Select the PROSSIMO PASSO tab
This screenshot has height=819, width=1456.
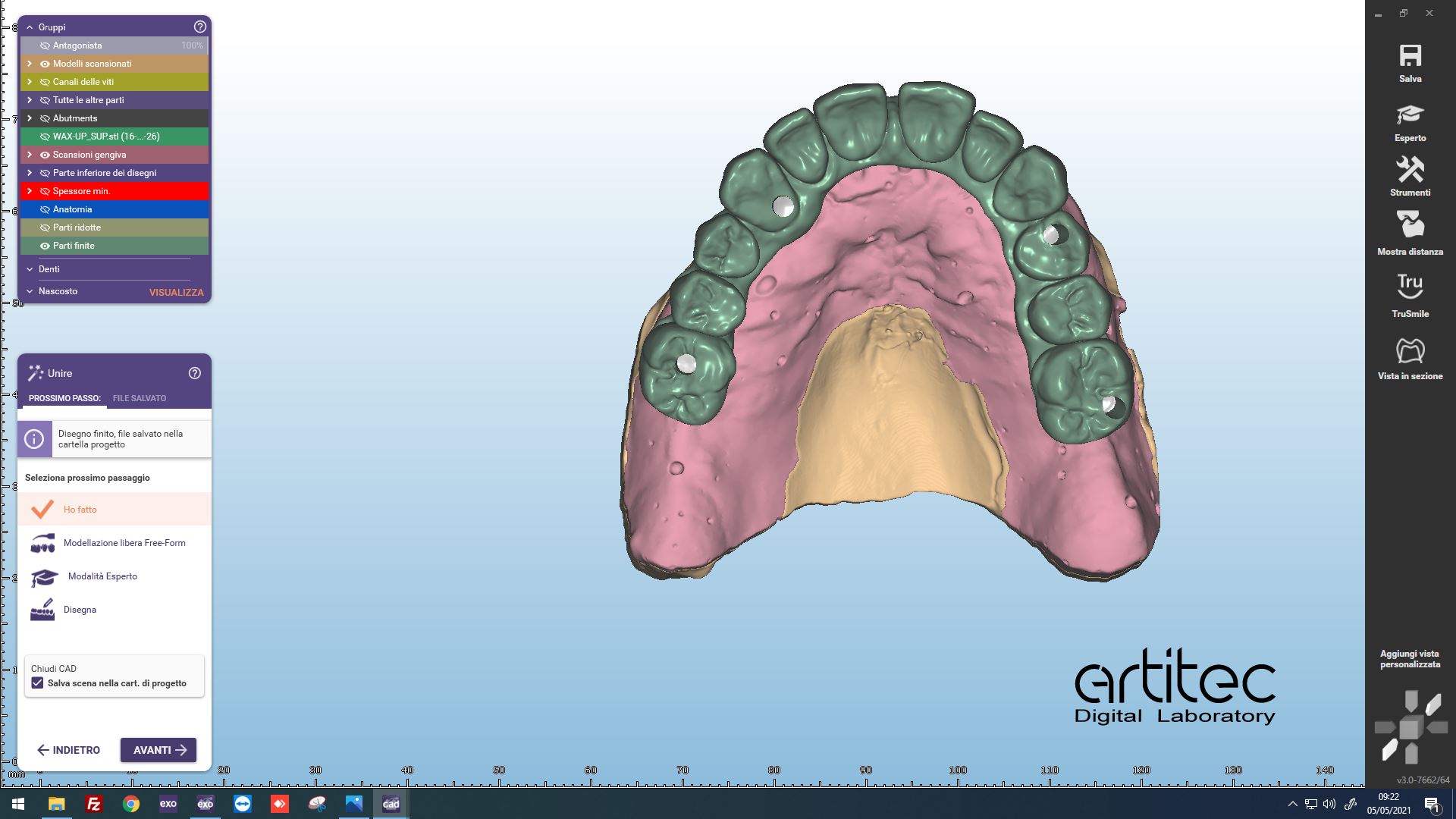pyautogui.click(x=64, y=398)
